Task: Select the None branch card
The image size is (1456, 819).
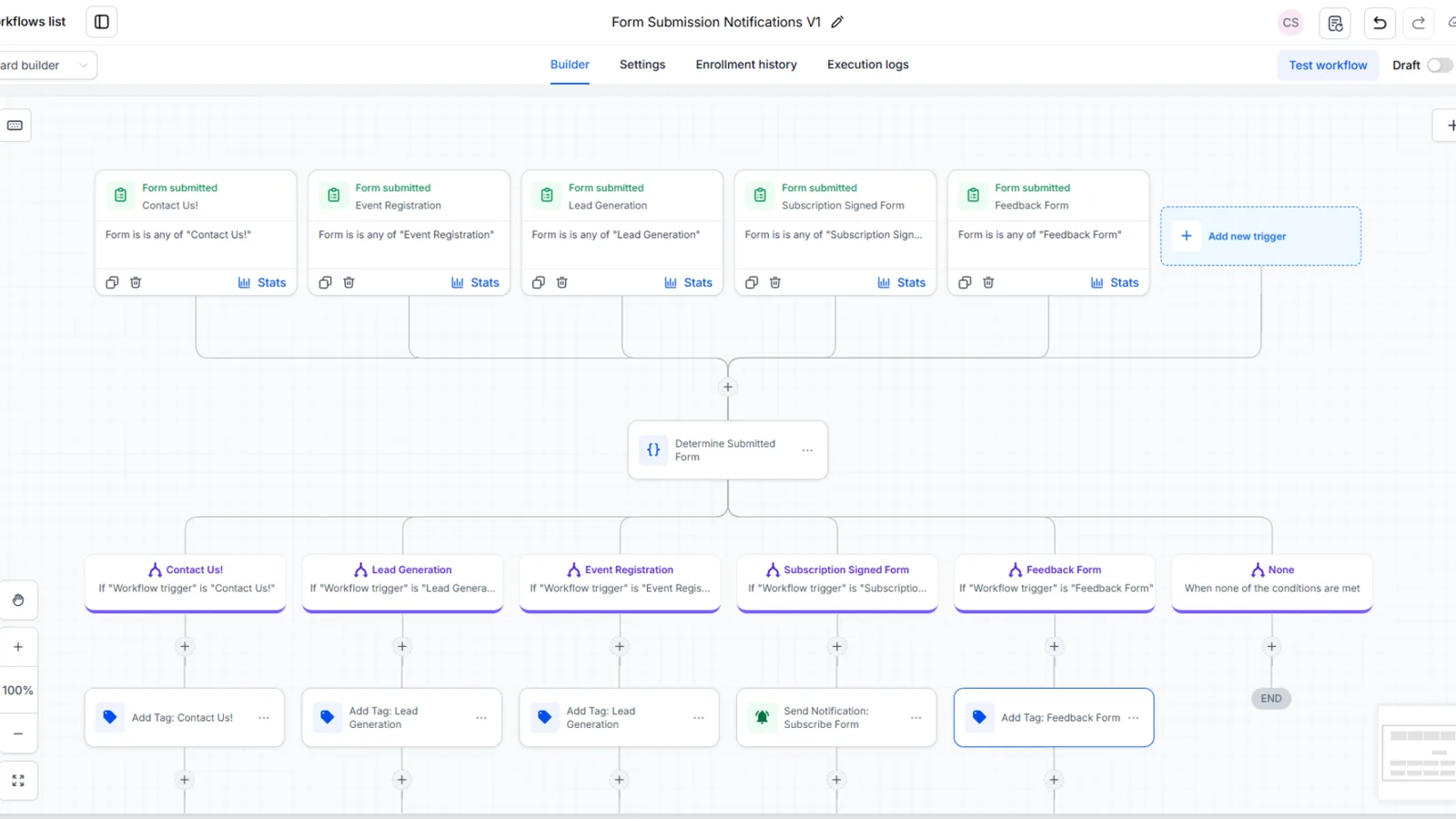Action: pos(1272,582)
